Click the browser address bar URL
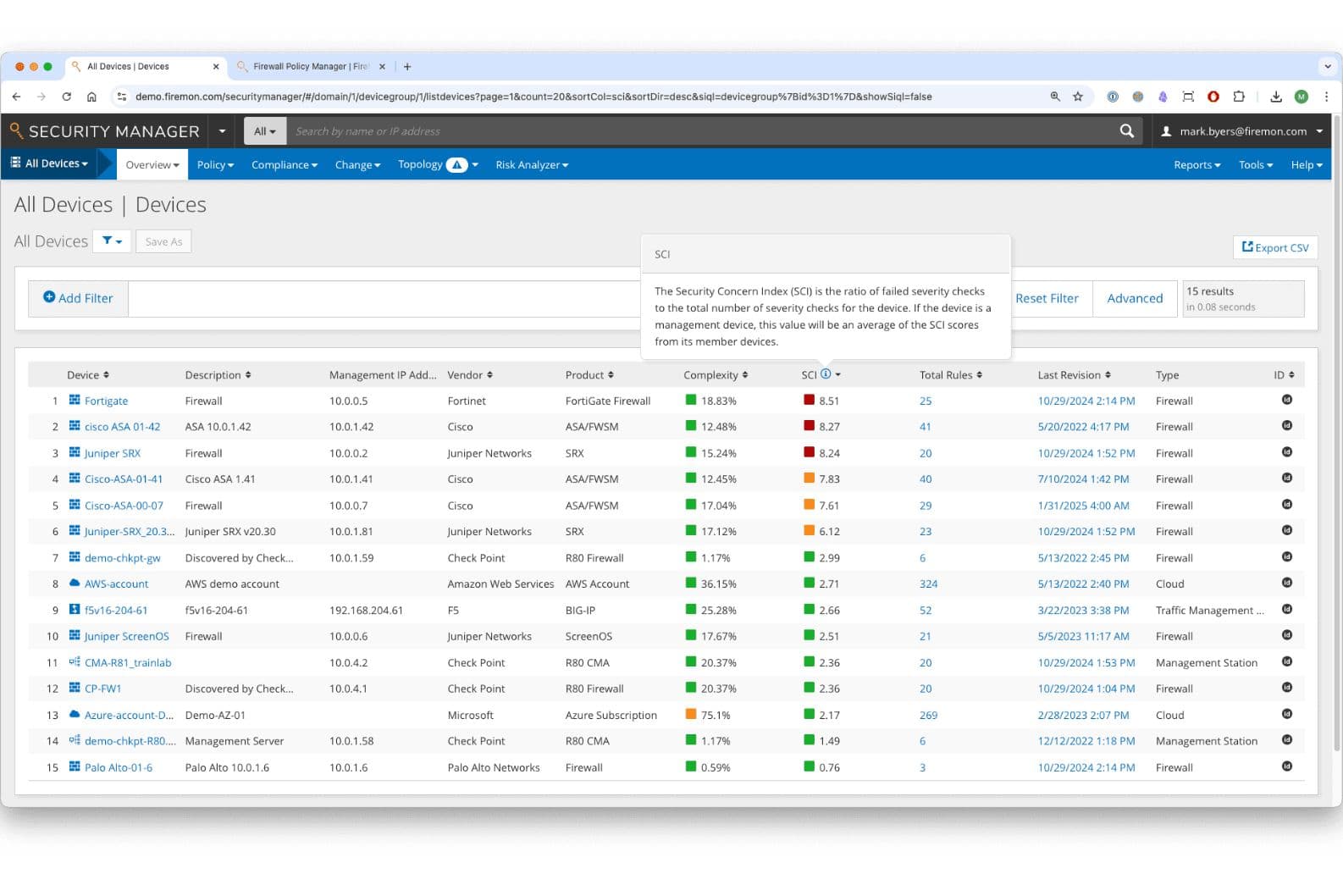This screenshot has height=896, width=1343. tap(533, 97)
